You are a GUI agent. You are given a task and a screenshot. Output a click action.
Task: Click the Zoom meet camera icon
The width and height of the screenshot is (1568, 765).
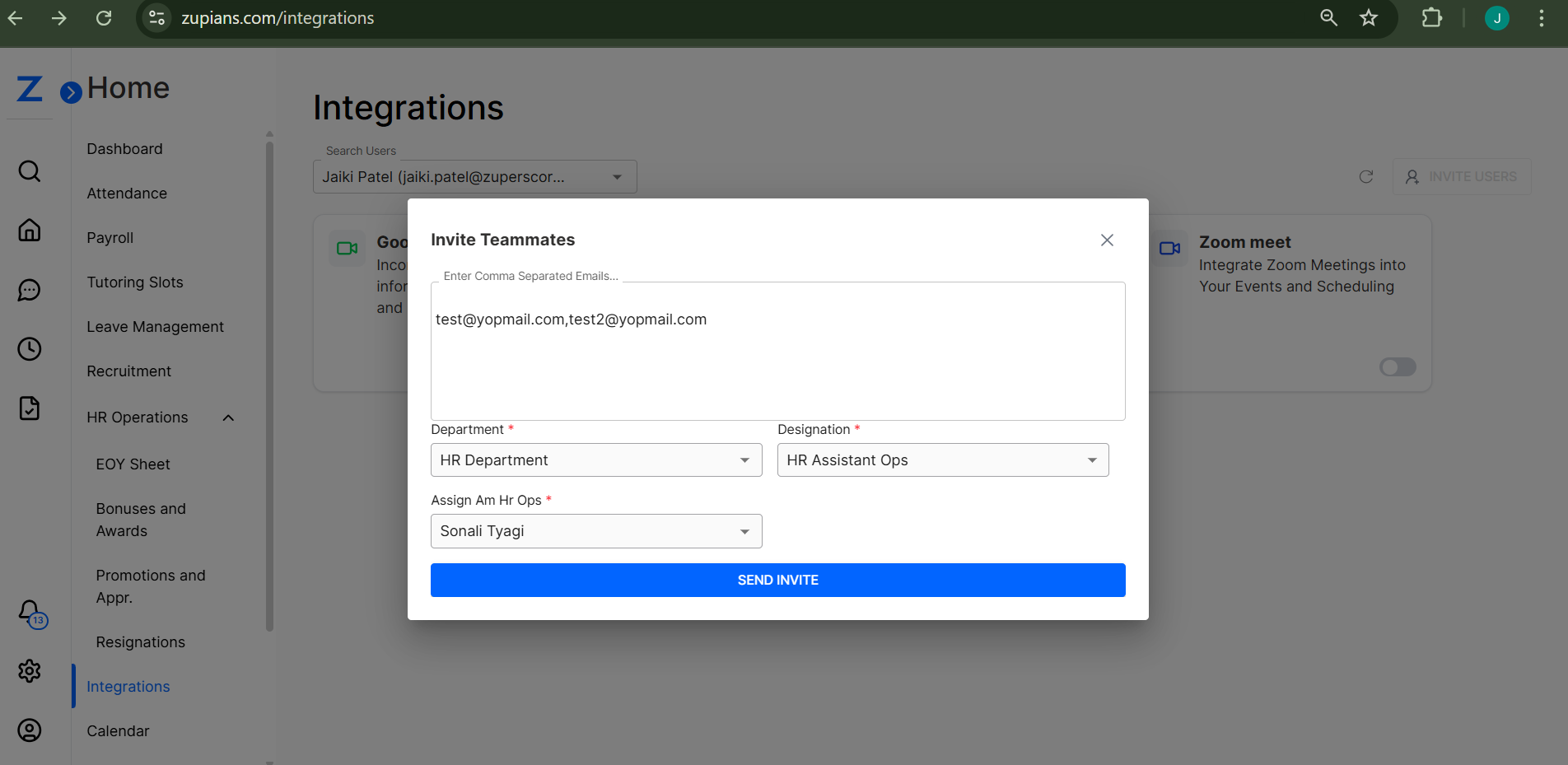[x=1170, y=248]
